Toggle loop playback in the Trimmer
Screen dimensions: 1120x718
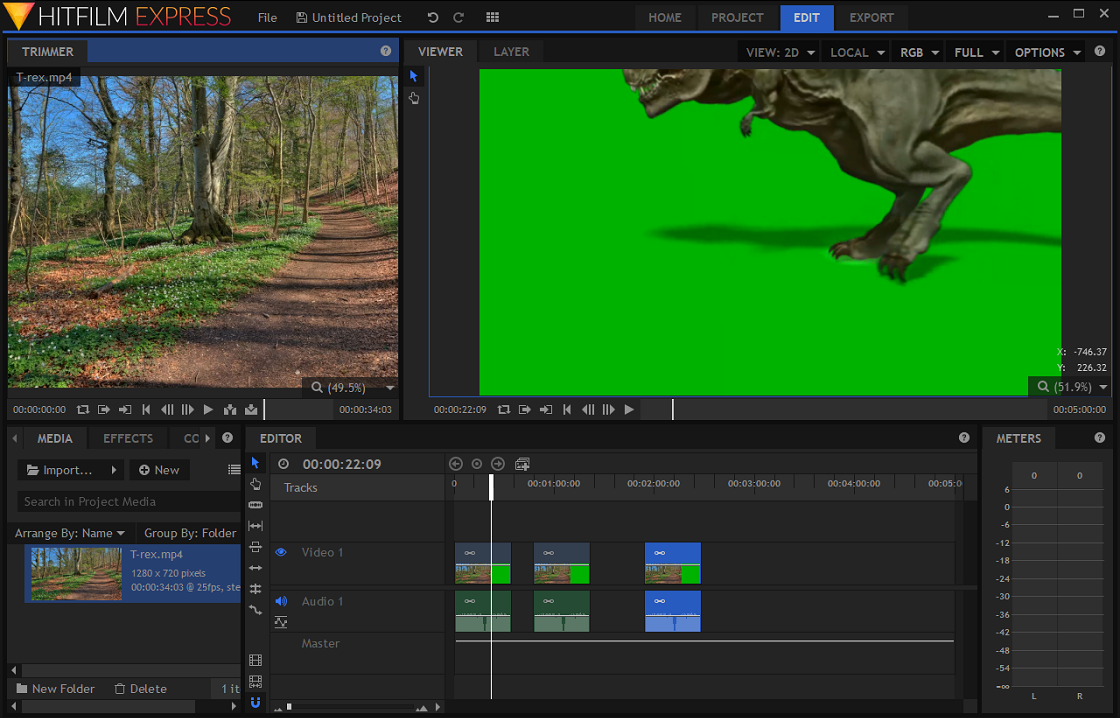tap(83, 409)
